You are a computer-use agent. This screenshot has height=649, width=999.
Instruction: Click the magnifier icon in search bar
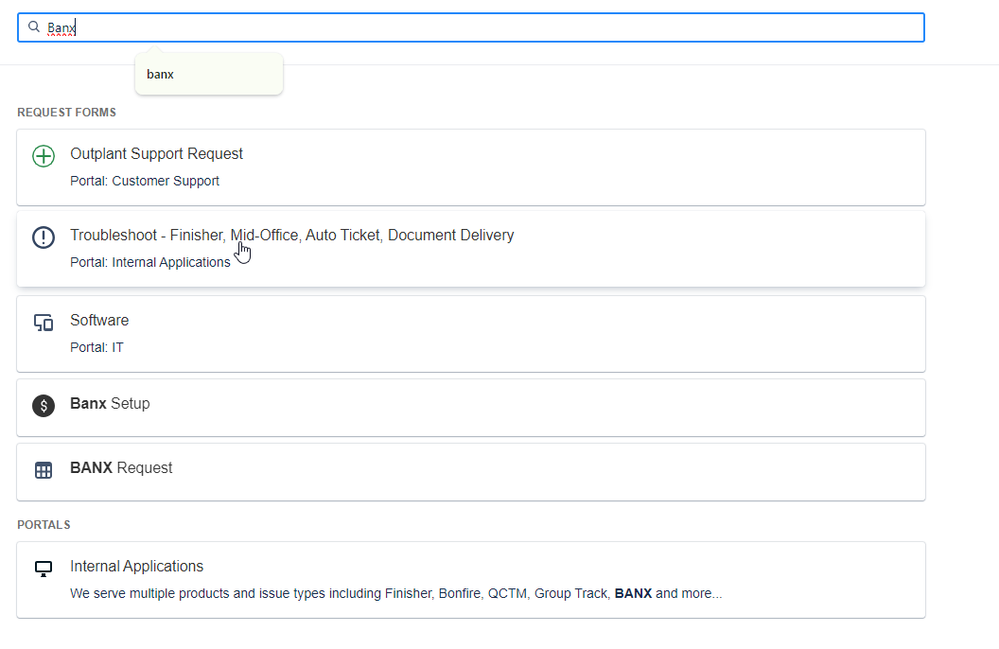tap(34, 27)
